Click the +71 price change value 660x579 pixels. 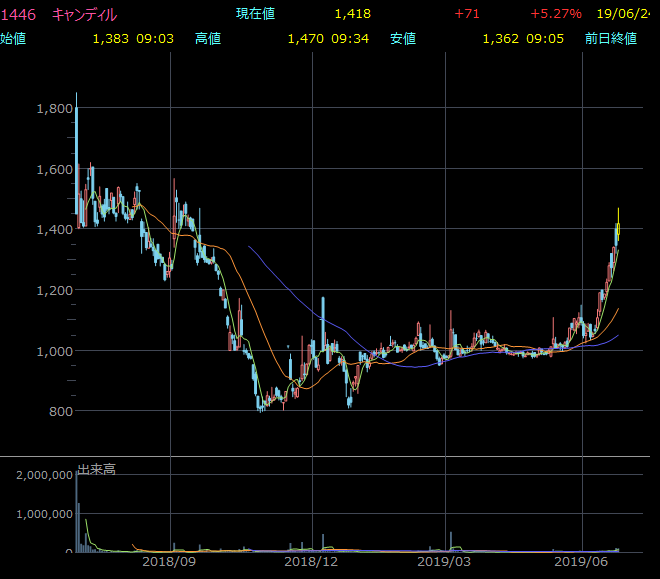pos(467,15)
